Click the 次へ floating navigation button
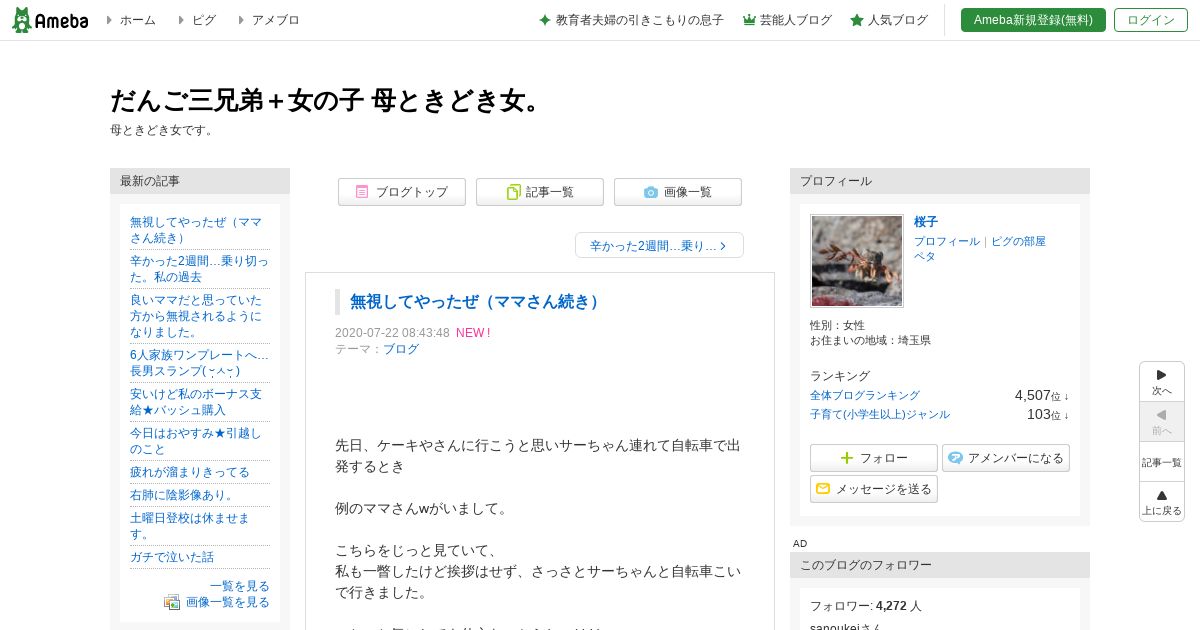Image resolution: width=1200 pixels, height=630 pixels. (x=1162, y=382)
